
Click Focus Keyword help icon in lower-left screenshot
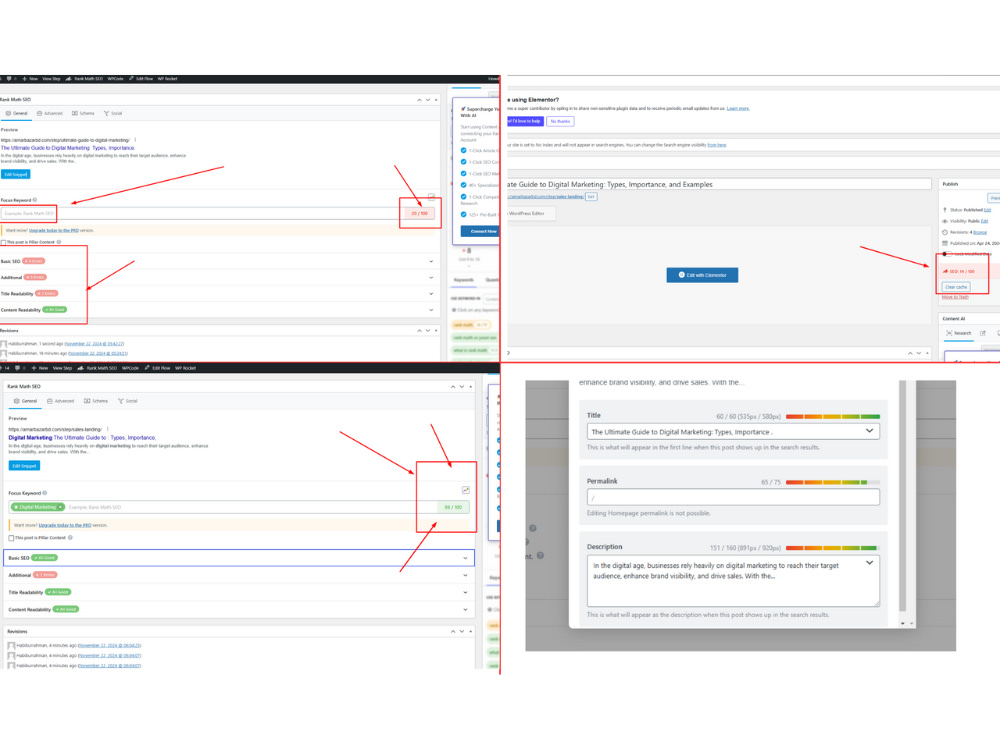coord(45,493)
